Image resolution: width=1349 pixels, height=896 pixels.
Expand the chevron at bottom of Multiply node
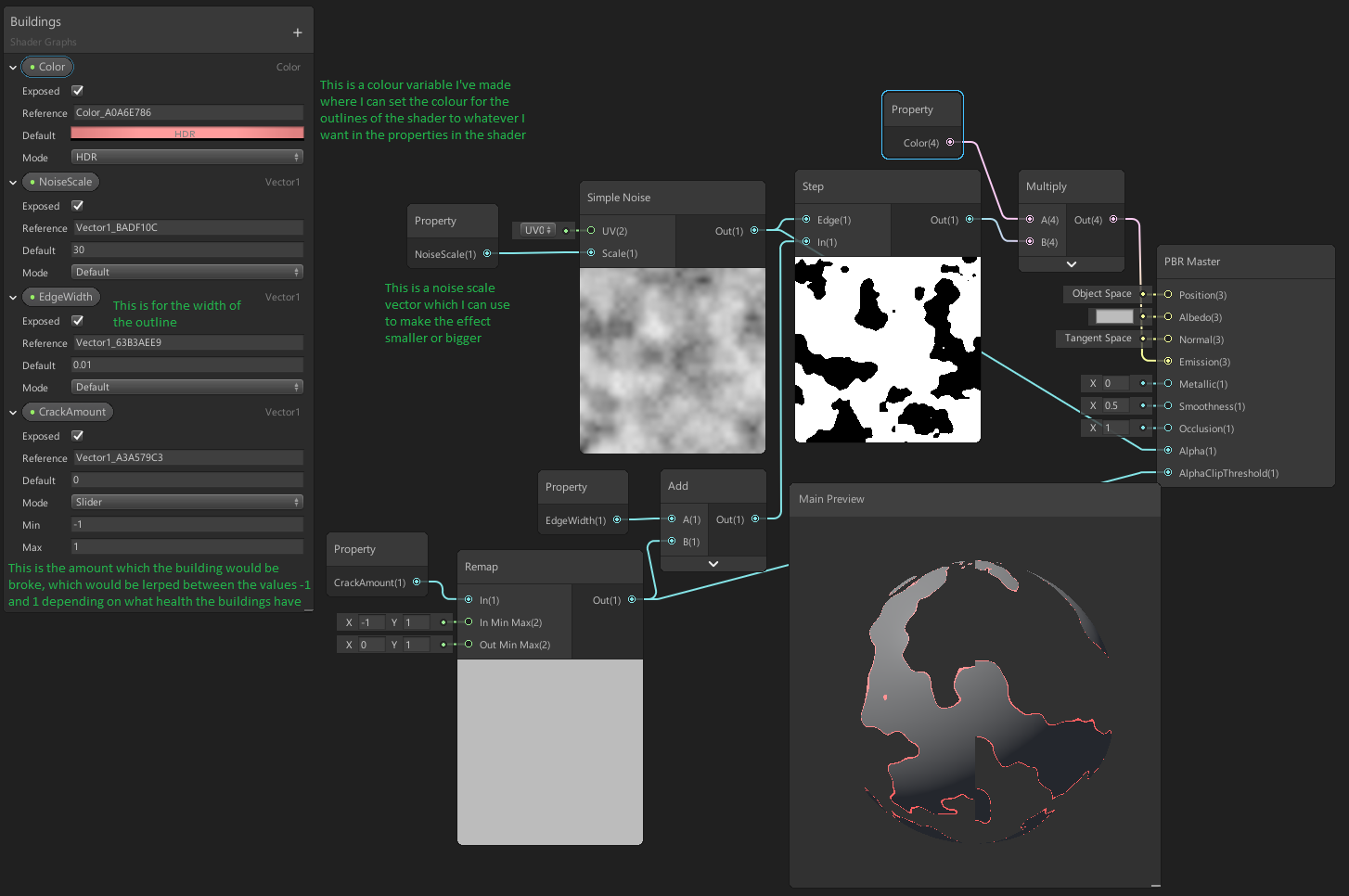click(1071, 263)
